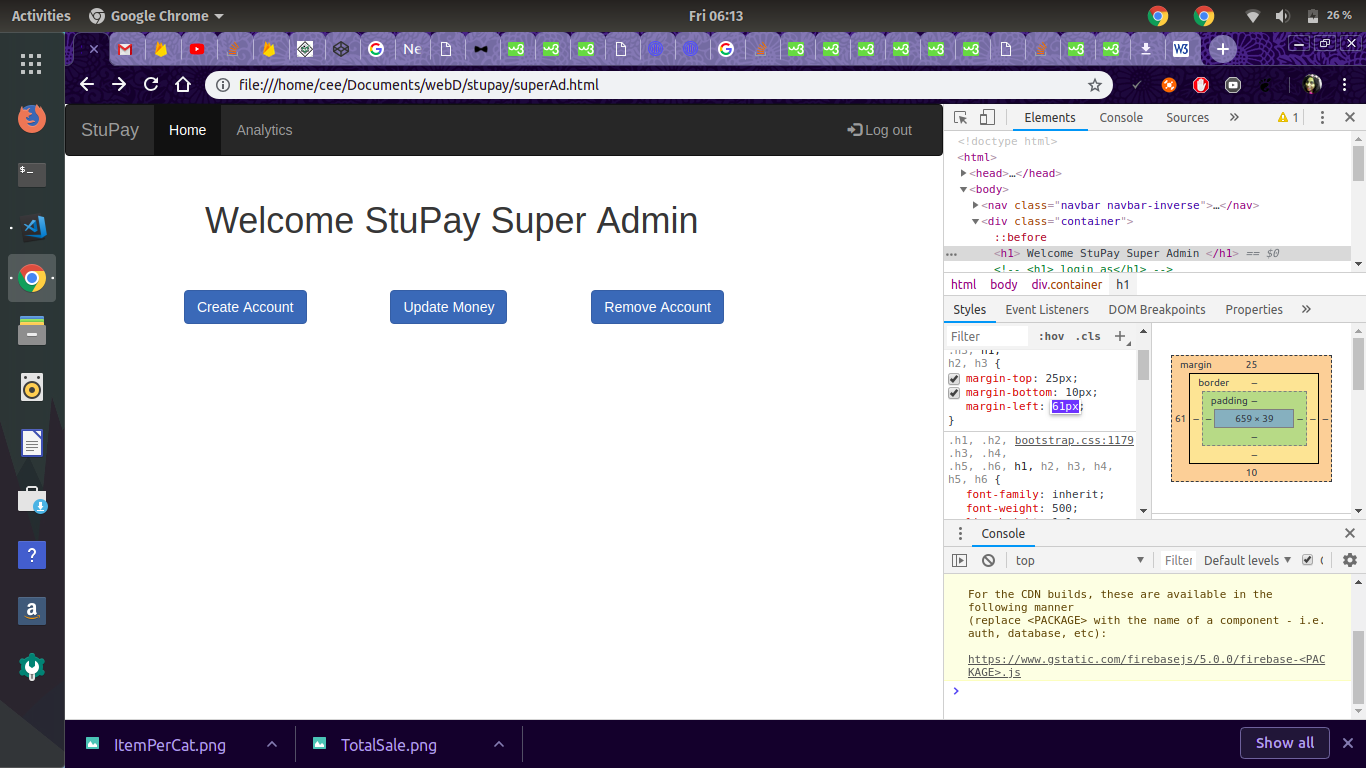Clear console with the ban icon
1366x768 pixels.
(x=988, y=560)
